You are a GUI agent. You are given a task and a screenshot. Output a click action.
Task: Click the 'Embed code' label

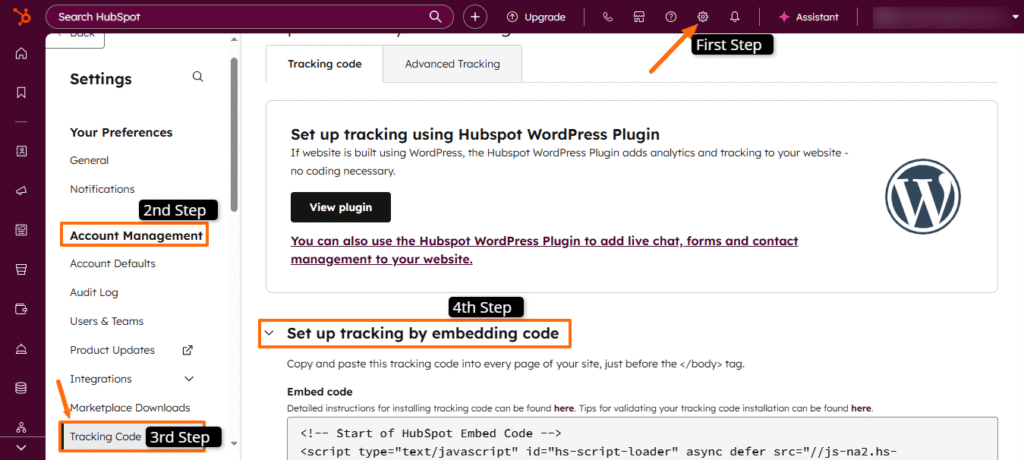point(320,392)
